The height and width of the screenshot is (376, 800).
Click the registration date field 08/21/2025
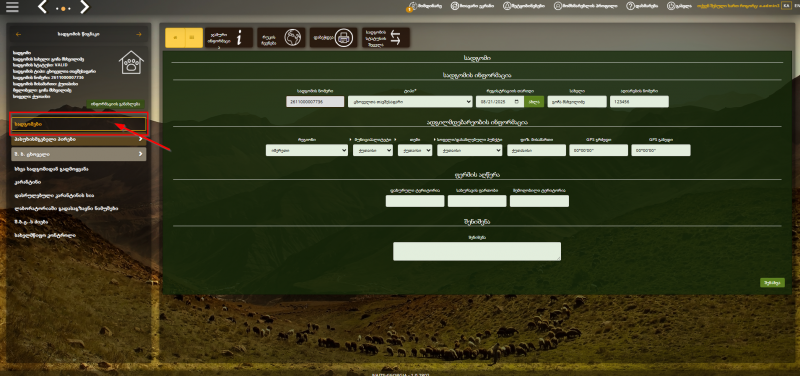point(500,102)
